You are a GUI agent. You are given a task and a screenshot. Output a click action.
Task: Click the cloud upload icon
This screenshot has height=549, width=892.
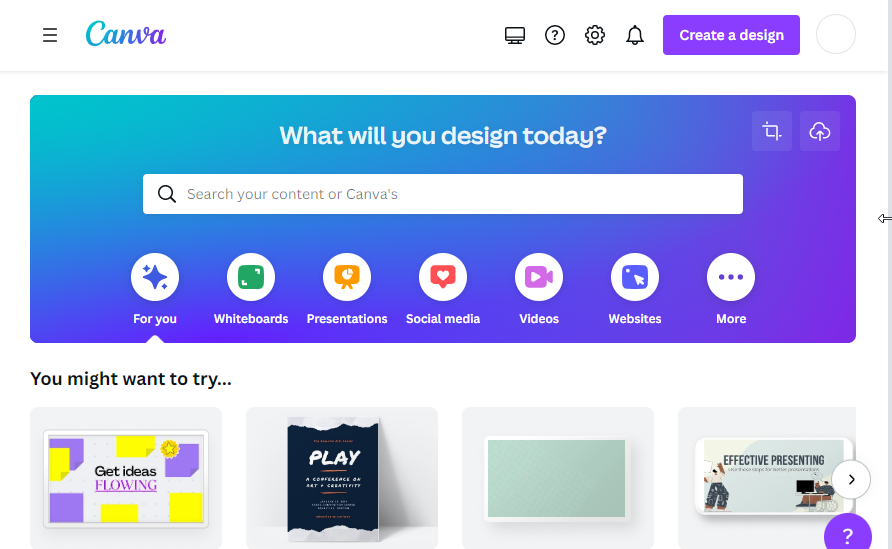(x=820, y=131)
